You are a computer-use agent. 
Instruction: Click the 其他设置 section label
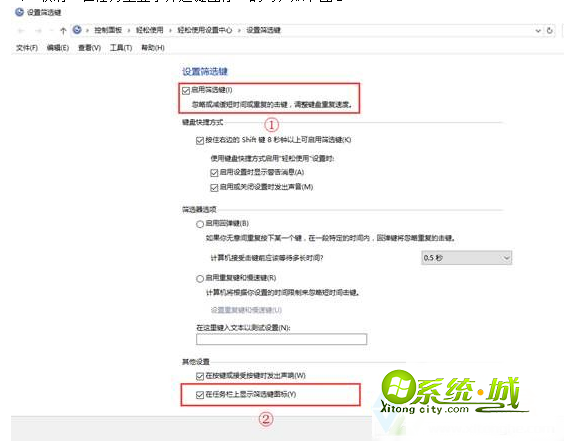tap(196, 362)
